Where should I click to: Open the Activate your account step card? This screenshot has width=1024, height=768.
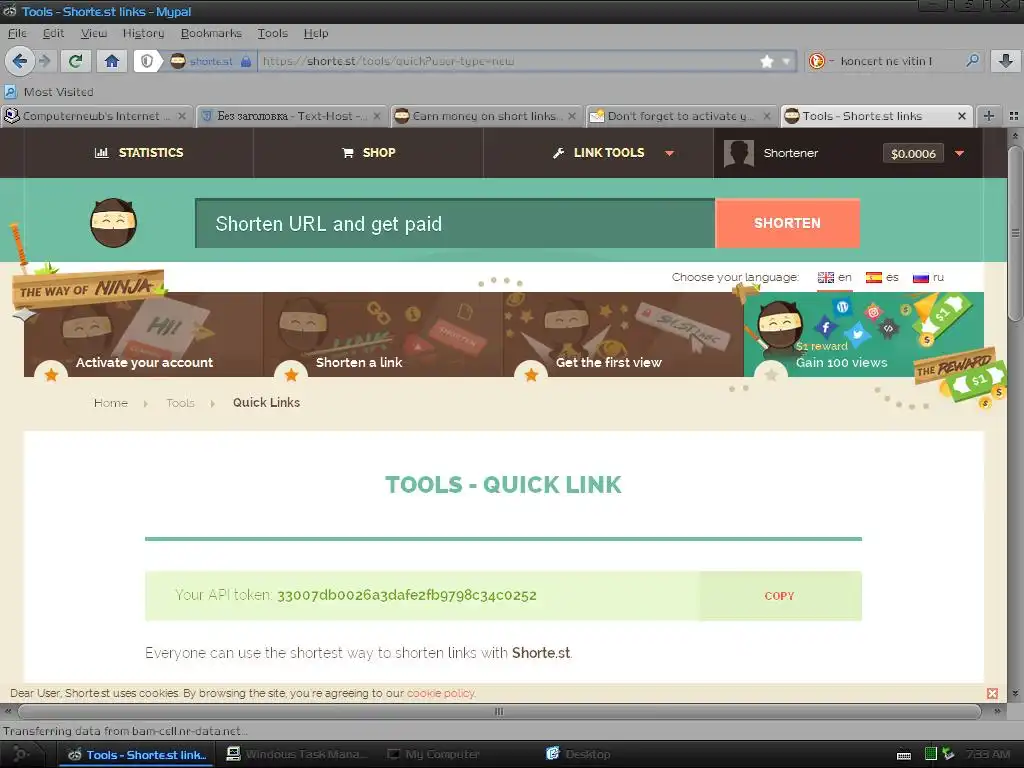point(144,334)
